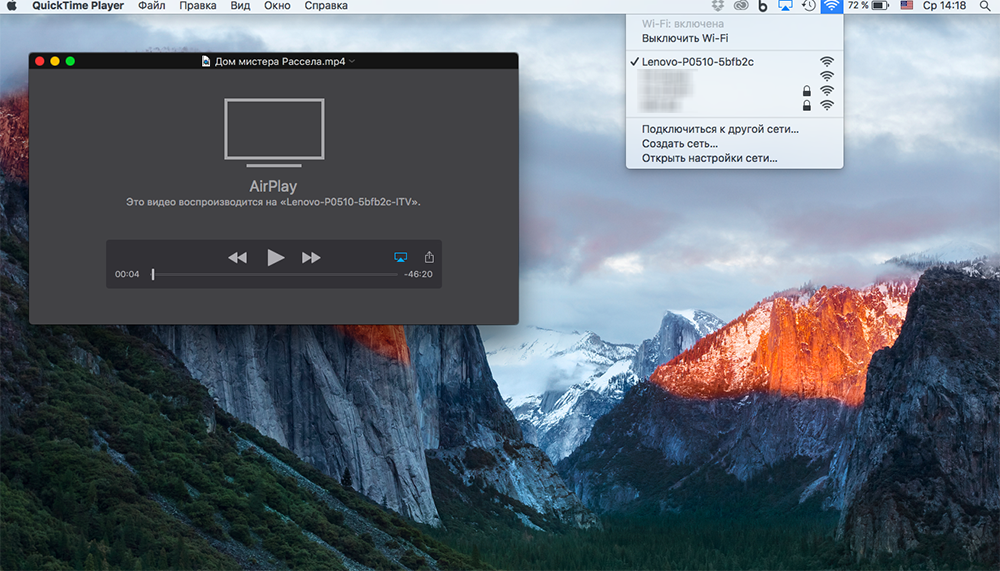Click the 72 % battery percentage text
Viewport: 1000px width, 571px height.
click(x=858, y=6)
